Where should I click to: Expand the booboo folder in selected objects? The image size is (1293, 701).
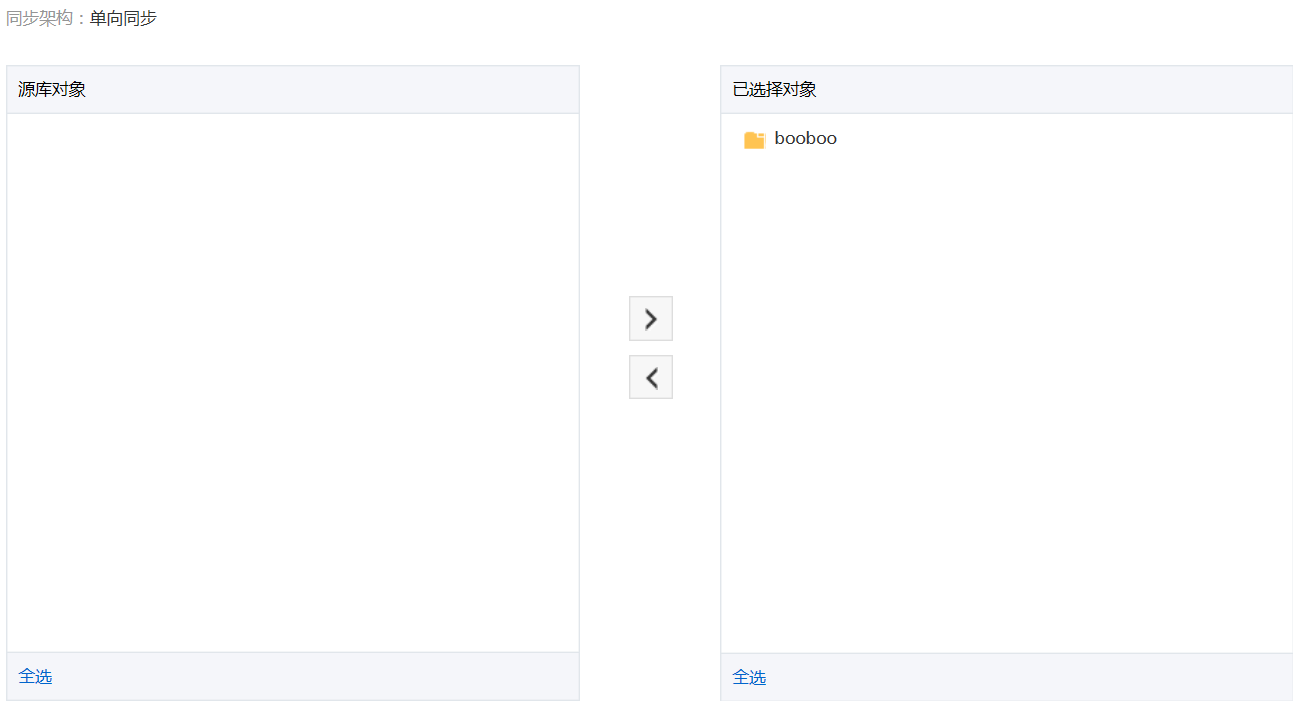[754, 140]
